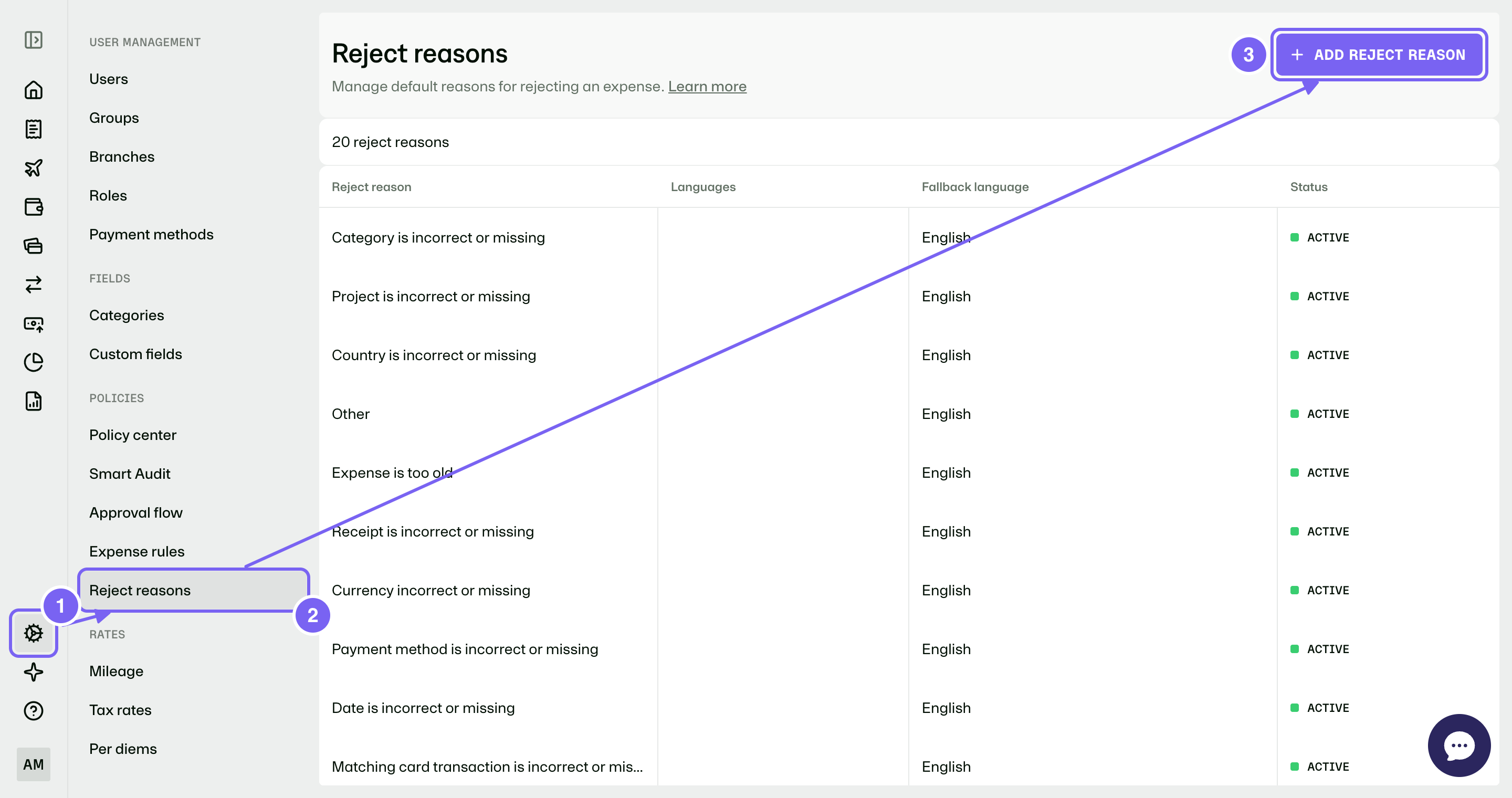
Task: Open the report document icon
Action: pyautogui.click(x=34, y=401)
